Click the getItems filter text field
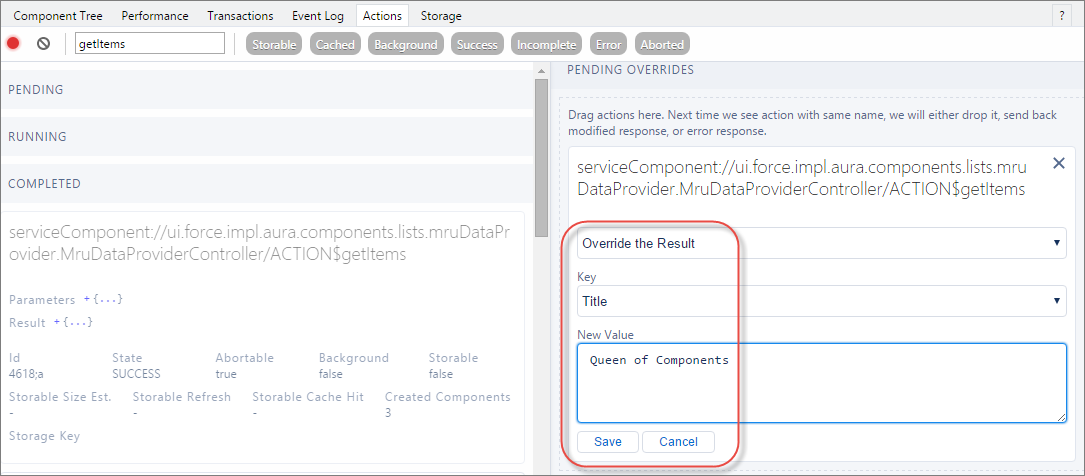The width and height of the screenshot is (1085, 476). click(x=149, y=43)
